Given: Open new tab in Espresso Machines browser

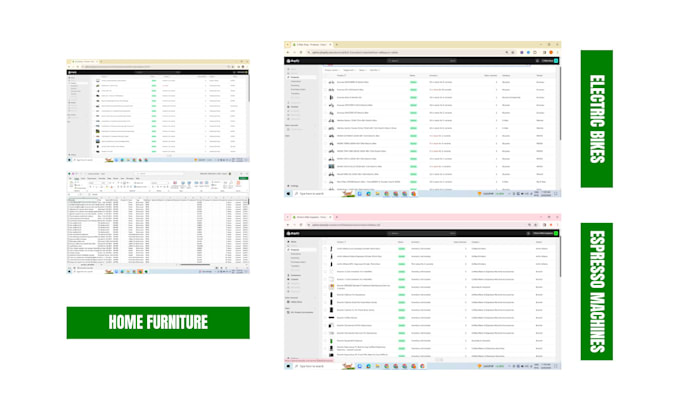Looking at the screenshot, I should point(337,217).
